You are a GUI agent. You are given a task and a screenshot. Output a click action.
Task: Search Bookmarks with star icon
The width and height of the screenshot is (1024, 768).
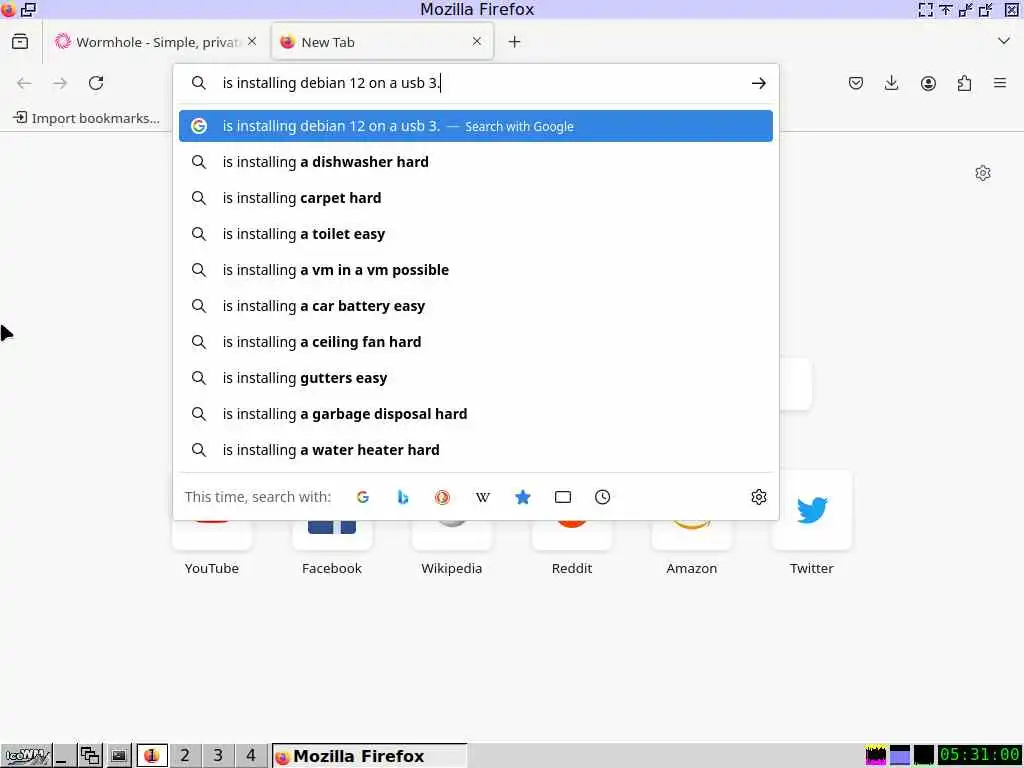[x=522, y=497]
